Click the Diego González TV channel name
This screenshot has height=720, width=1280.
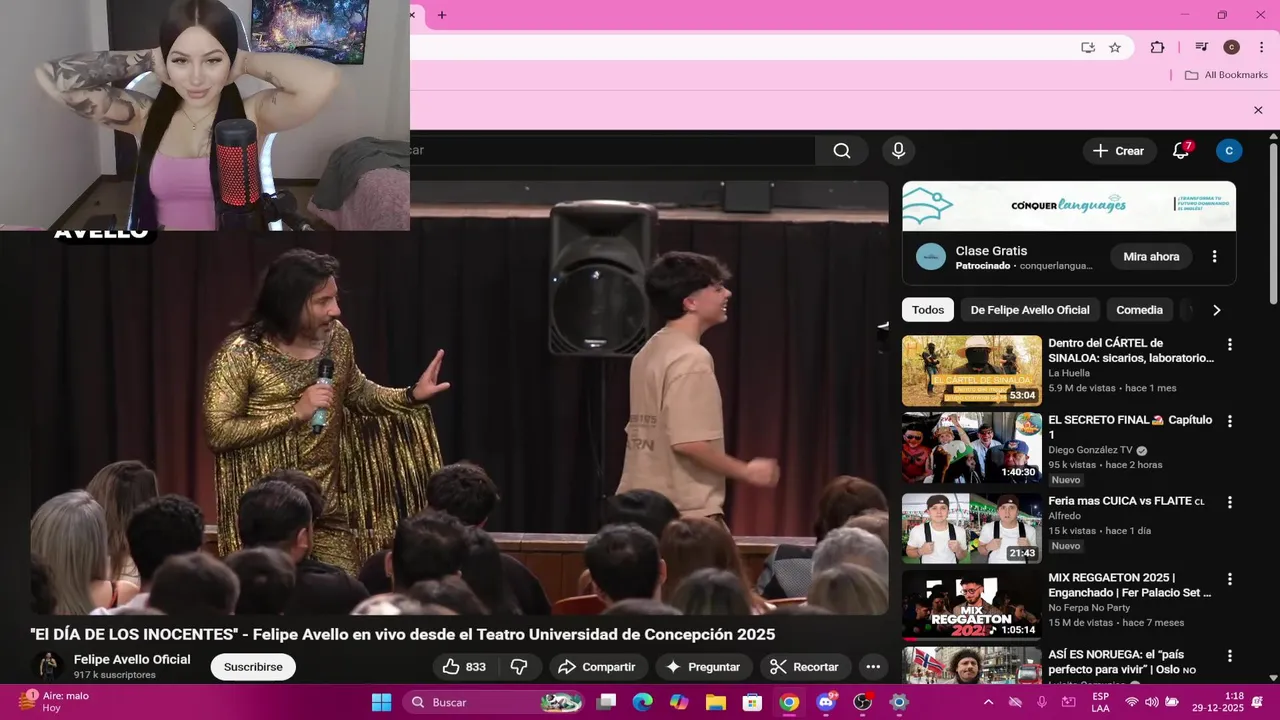pos(1090,450)
